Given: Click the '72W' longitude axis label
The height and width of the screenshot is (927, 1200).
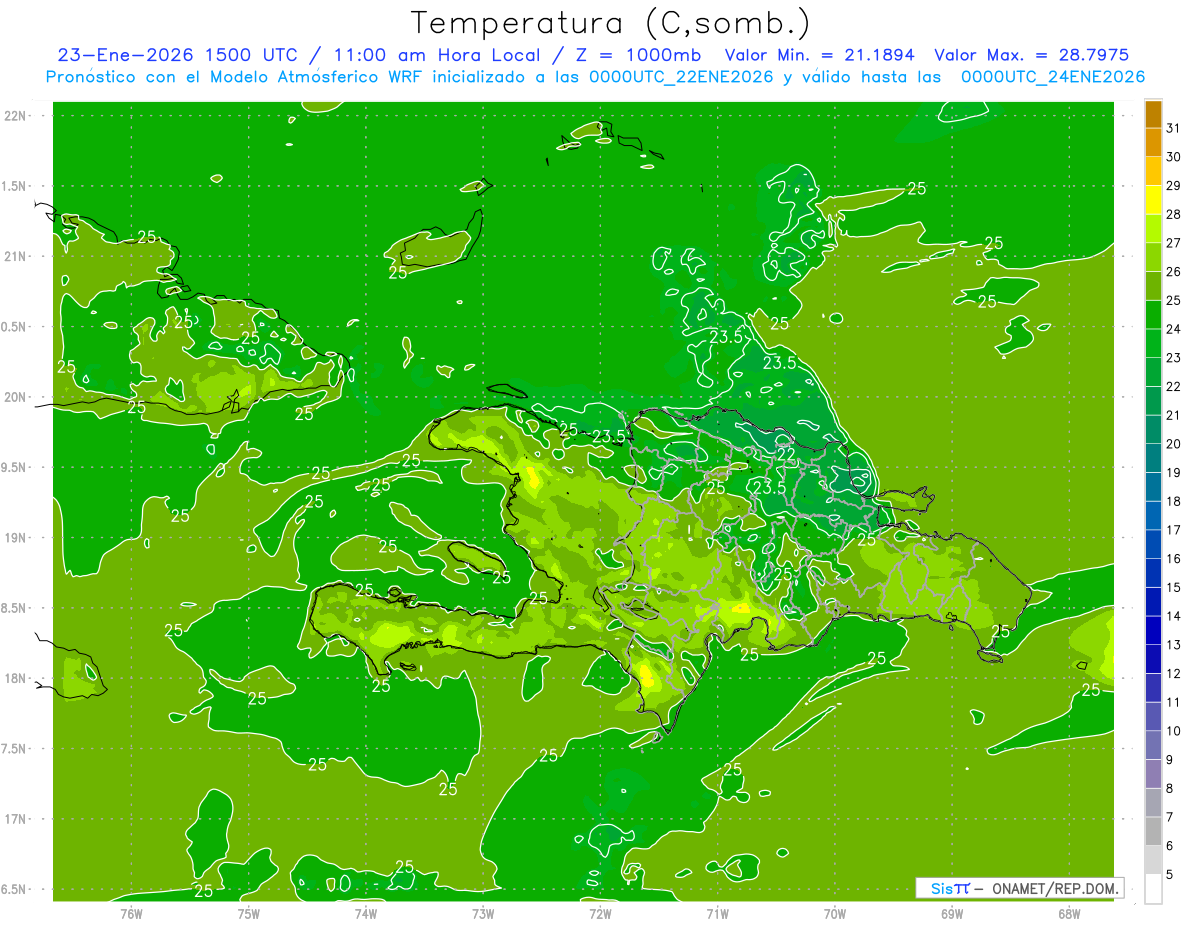Looking at the screenshot, I should coord(600,913).
